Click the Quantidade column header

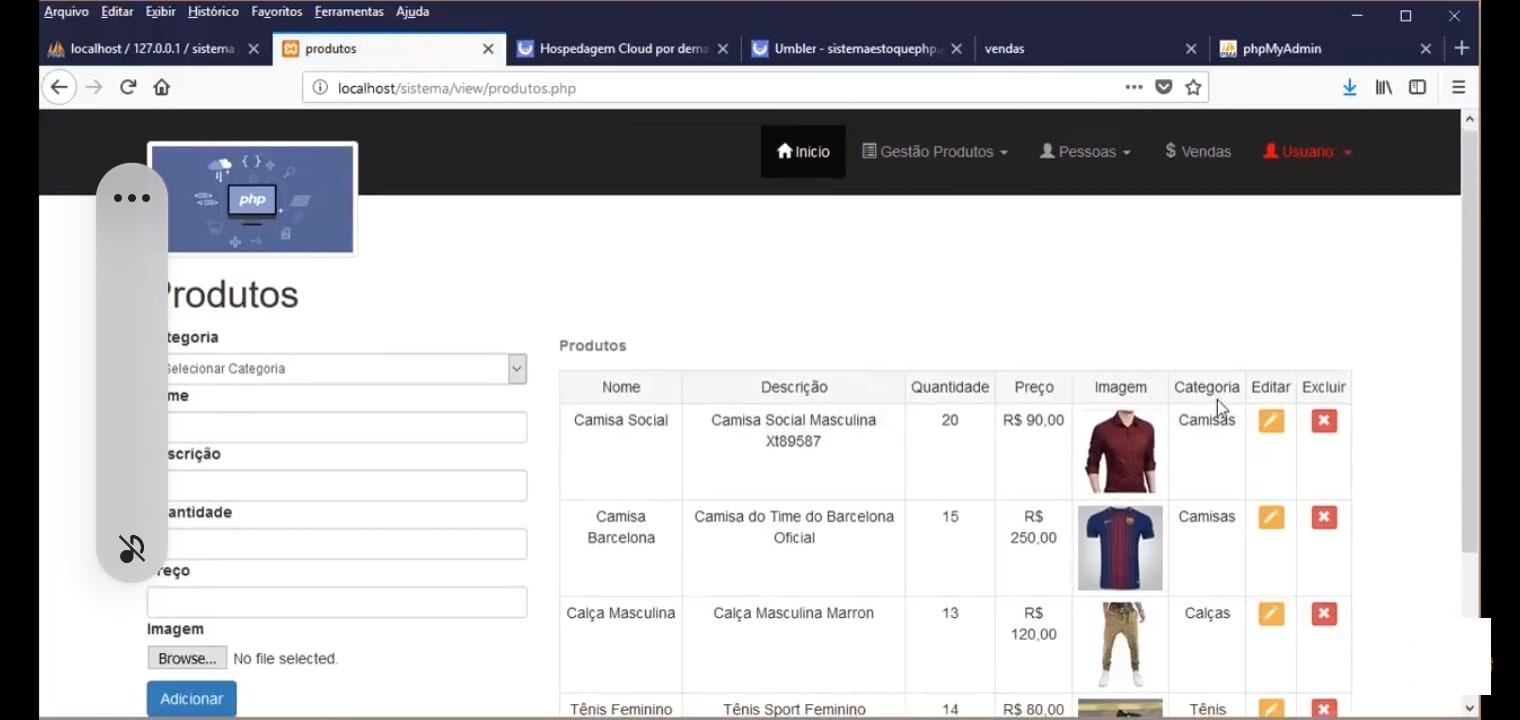950,387
